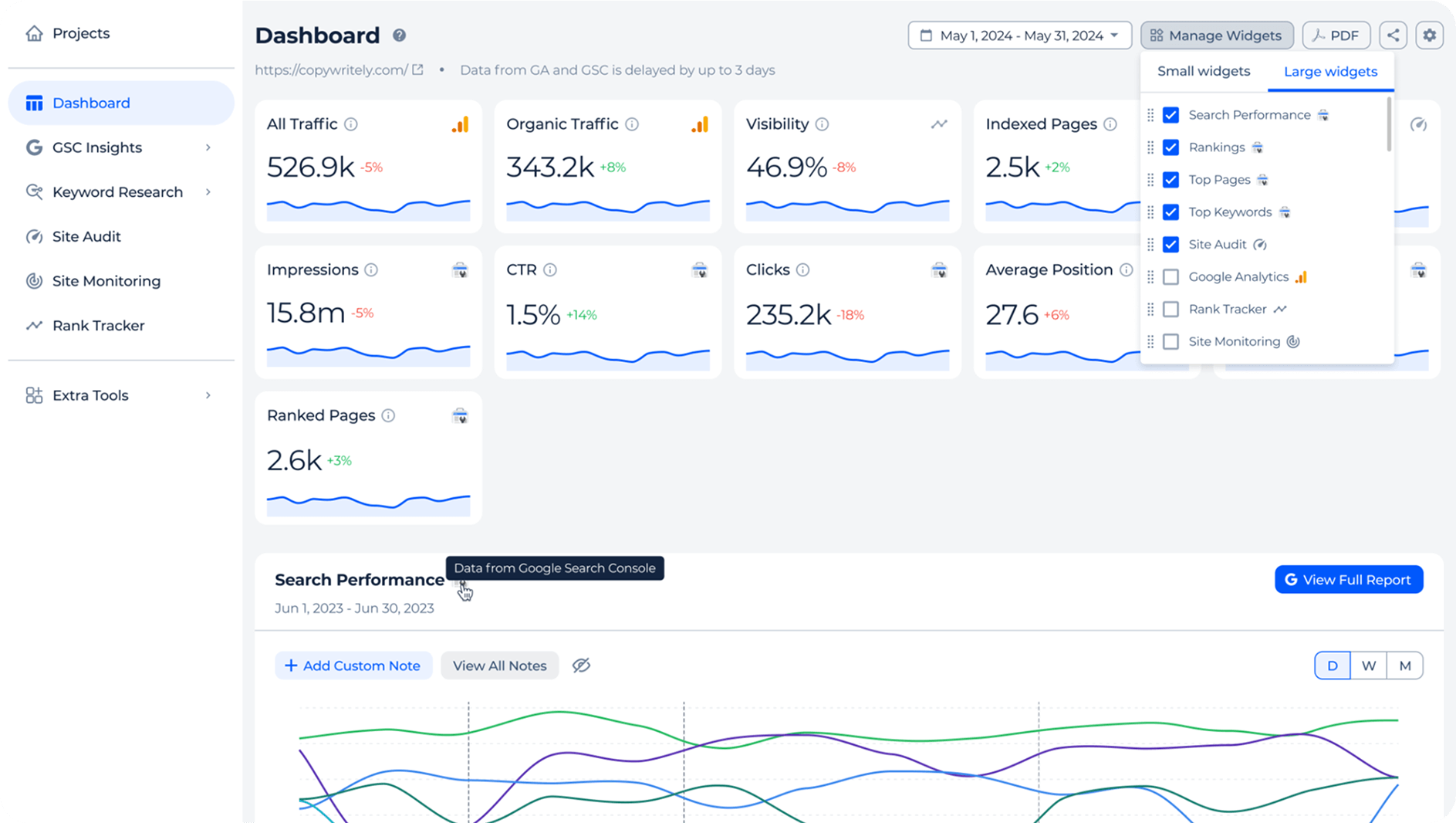Click Add Custom Note button
The height and width of the screenshot is (823, 1456).
[x=353, y=666]
